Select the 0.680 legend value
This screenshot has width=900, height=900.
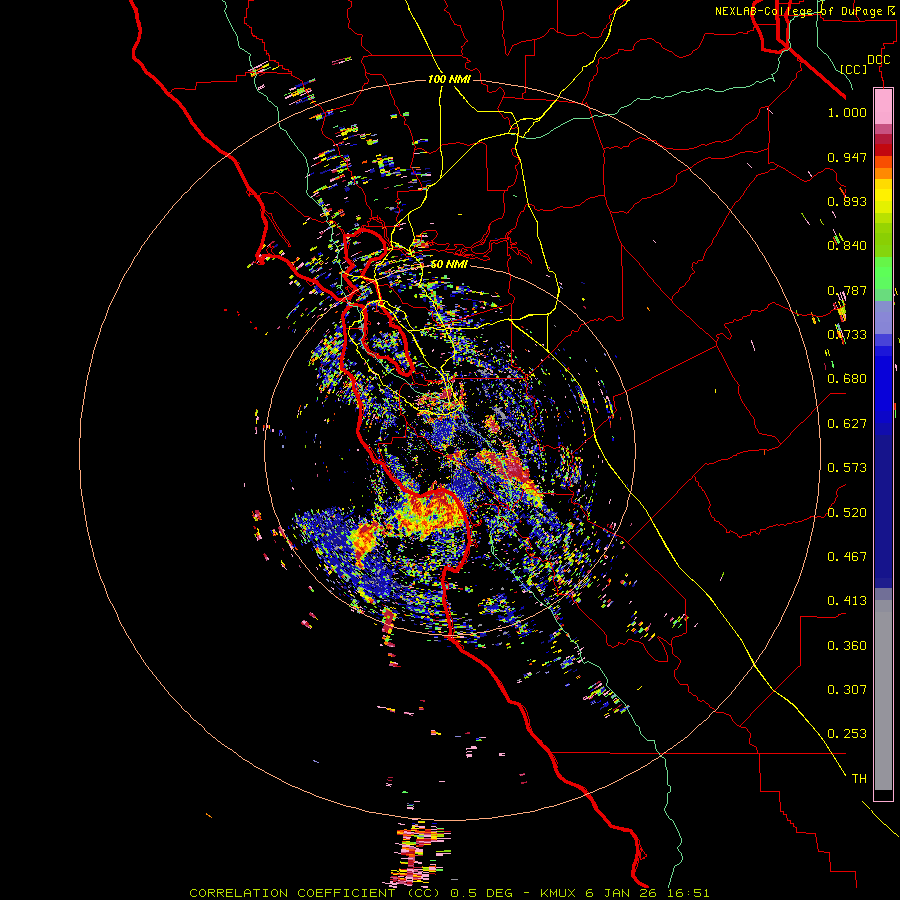pos(847,379)
